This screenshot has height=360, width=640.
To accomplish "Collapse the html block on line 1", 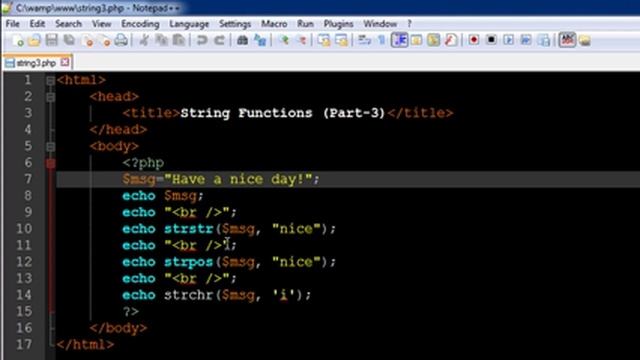I will 50,80.
